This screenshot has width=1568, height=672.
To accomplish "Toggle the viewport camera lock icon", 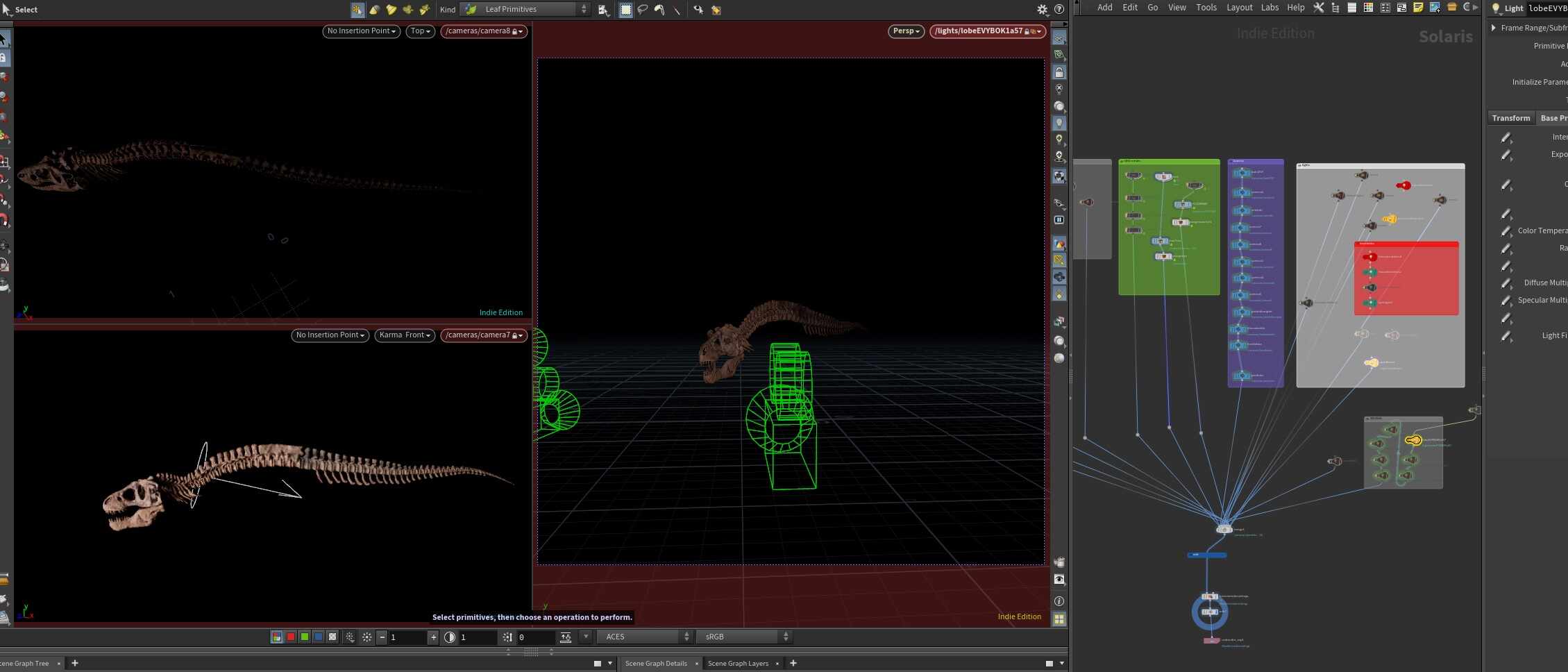I will (x=1059, y=72).
